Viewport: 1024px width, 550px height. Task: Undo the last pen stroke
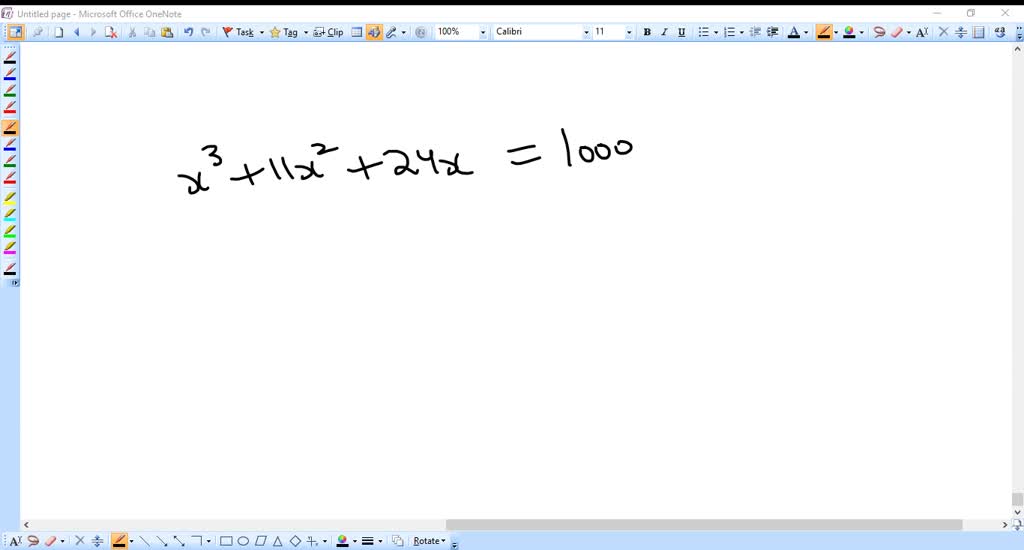point(189,32)
